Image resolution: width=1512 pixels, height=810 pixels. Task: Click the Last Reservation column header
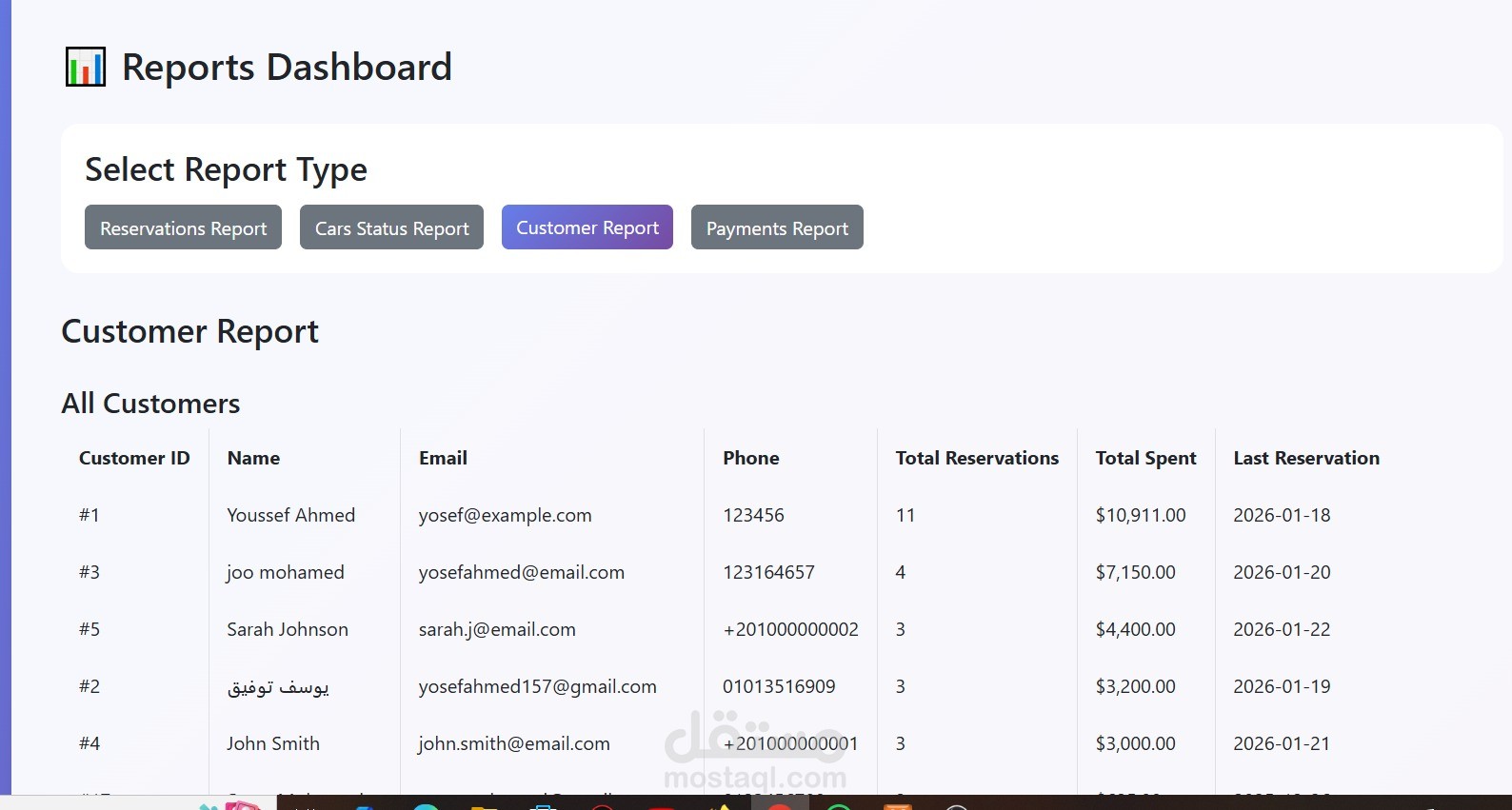tap(1305, 458)
